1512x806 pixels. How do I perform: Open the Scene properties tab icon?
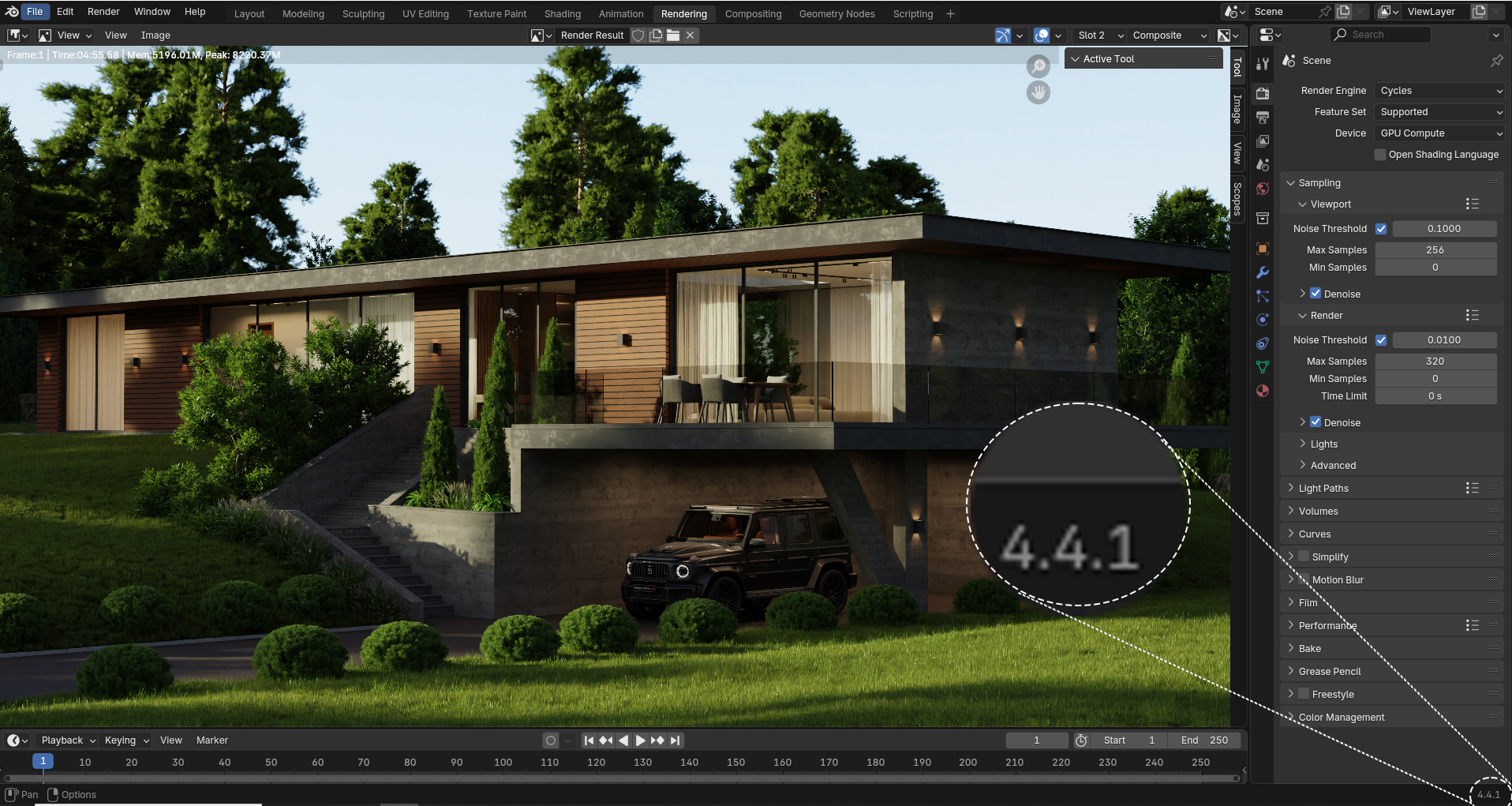pyautogui.click(x=1263, y=165)
